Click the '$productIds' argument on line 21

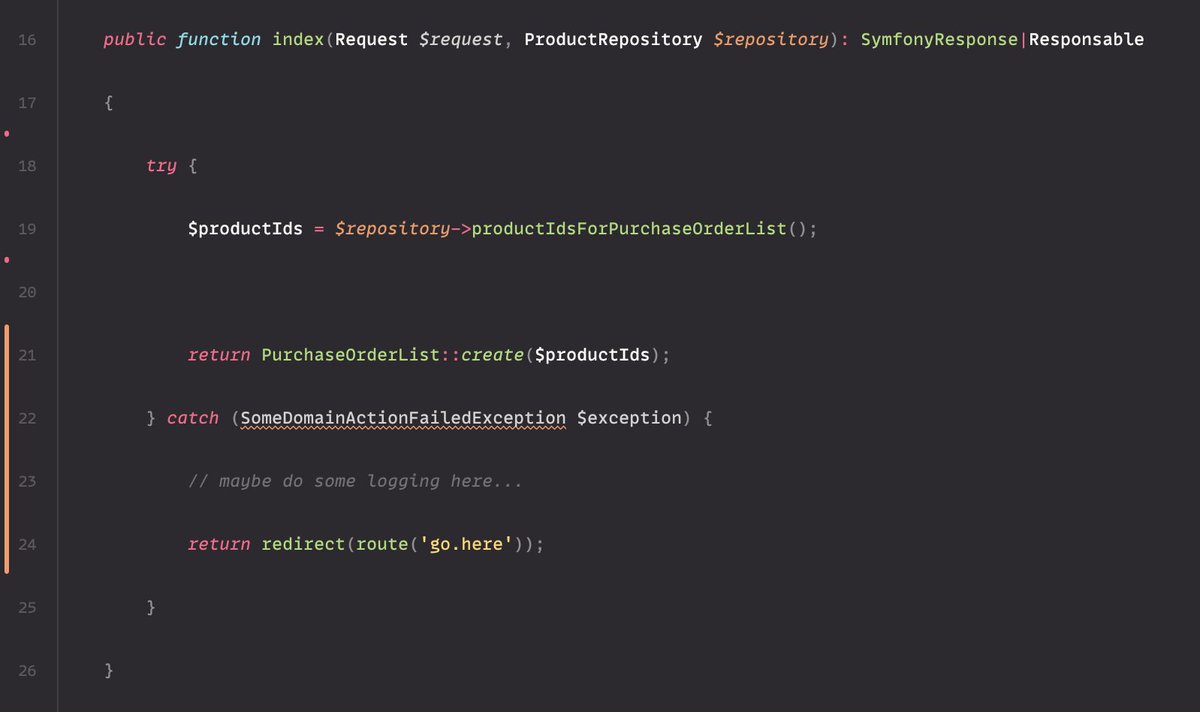(x=592, y=355)
